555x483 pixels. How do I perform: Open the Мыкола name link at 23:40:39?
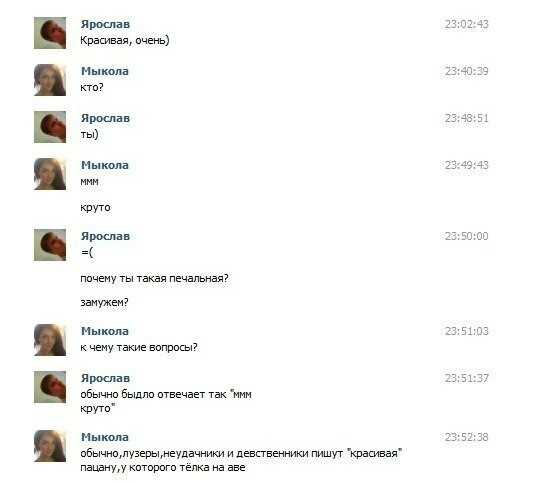105,71
